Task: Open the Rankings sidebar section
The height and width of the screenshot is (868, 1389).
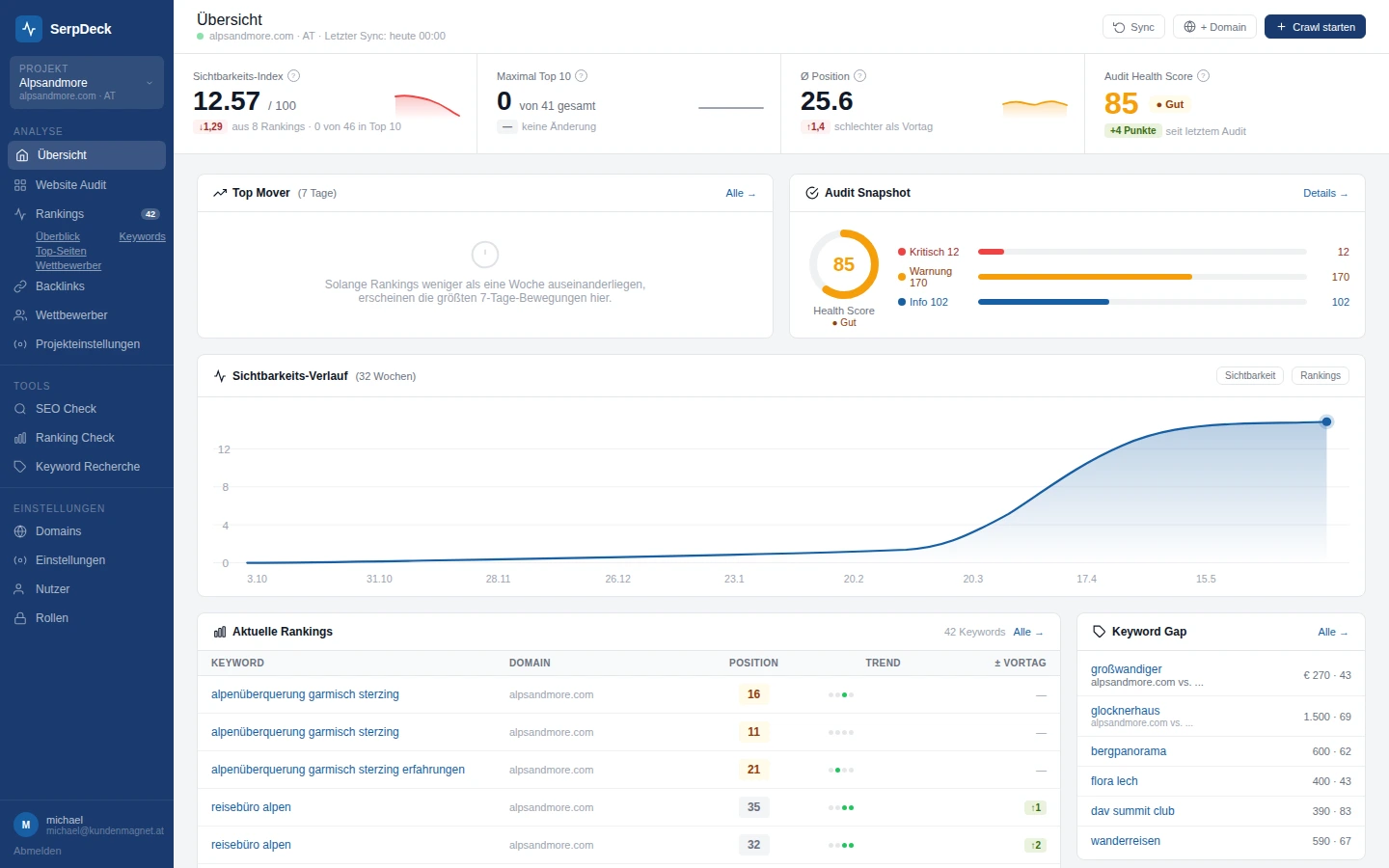Action: [87, 214]
